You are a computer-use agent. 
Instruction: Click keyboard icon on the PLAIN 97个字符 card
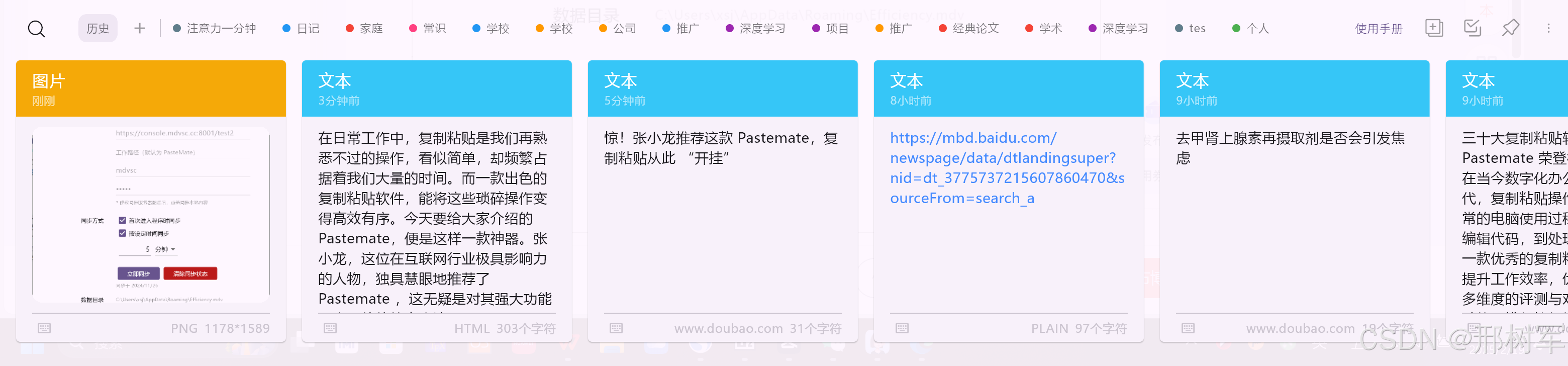click(x=902, y=328)
